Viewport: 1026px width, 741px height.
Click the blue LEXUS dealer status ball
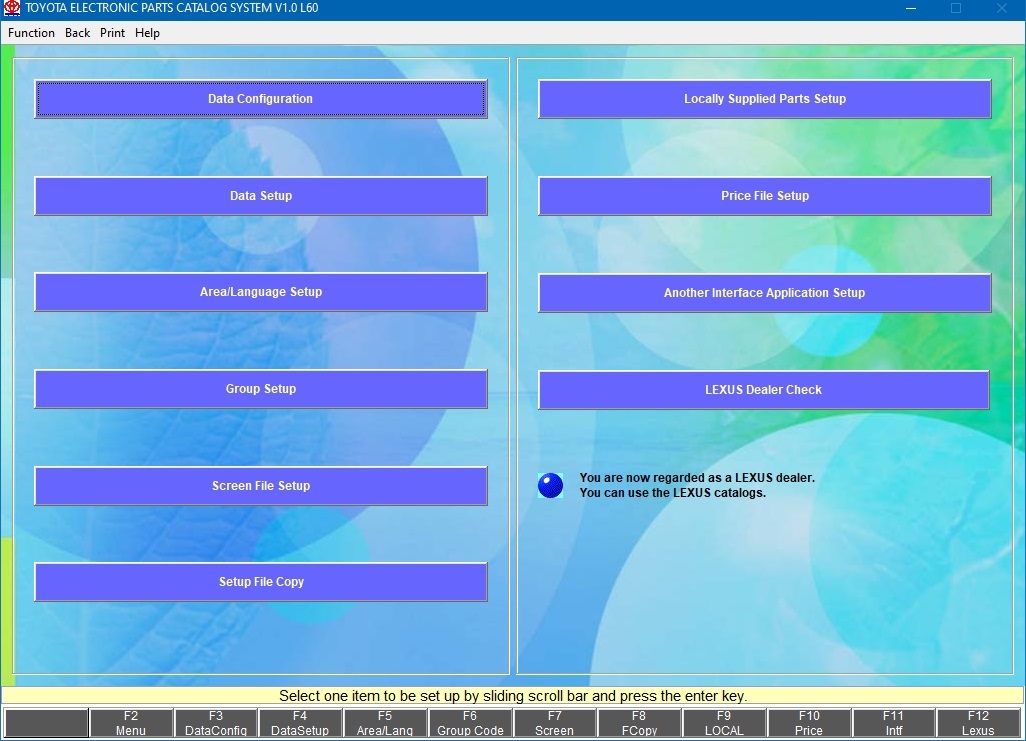(x=550, y=485)
